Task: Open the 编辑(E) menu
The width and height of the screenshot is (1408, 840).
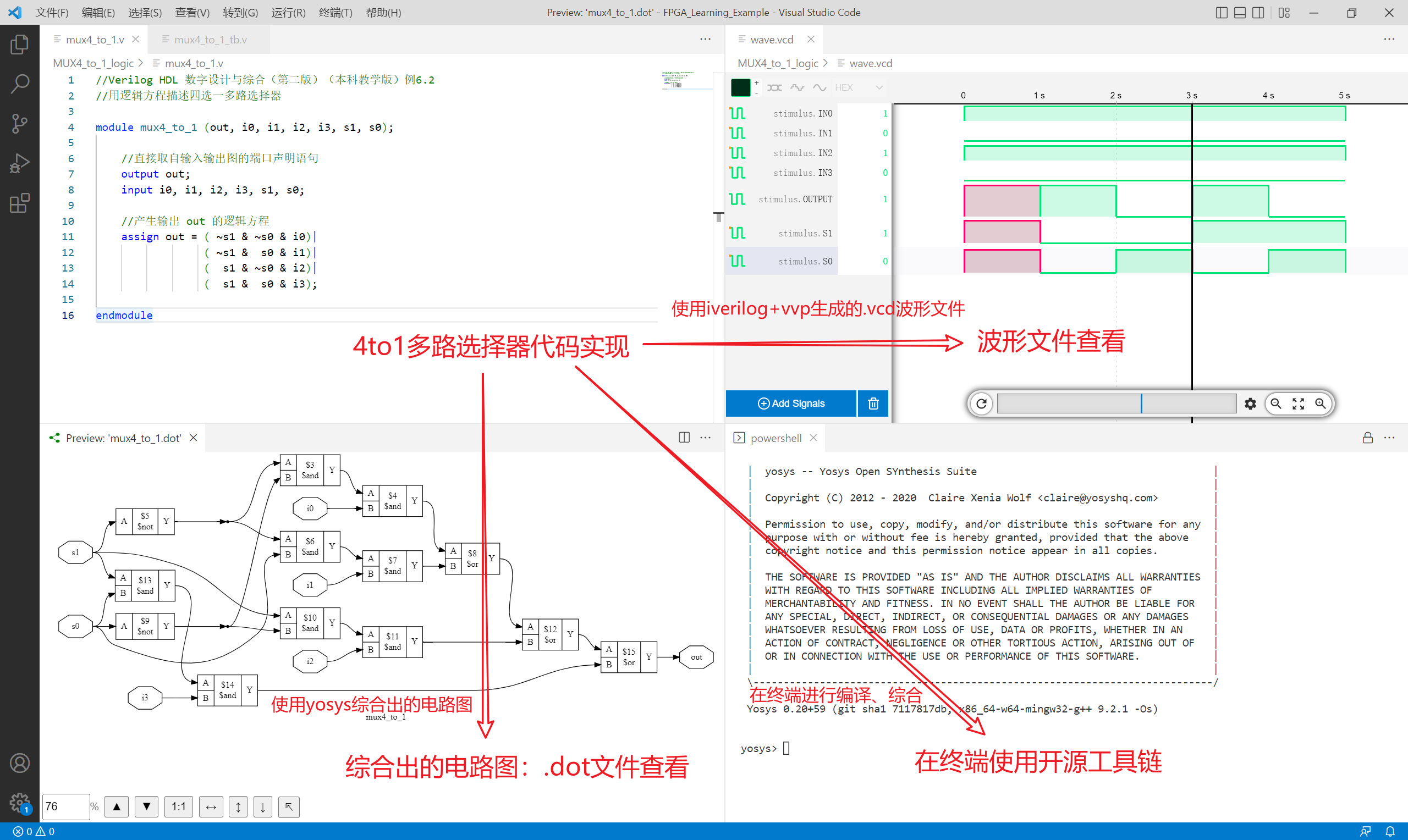Action: coord(98,13)
